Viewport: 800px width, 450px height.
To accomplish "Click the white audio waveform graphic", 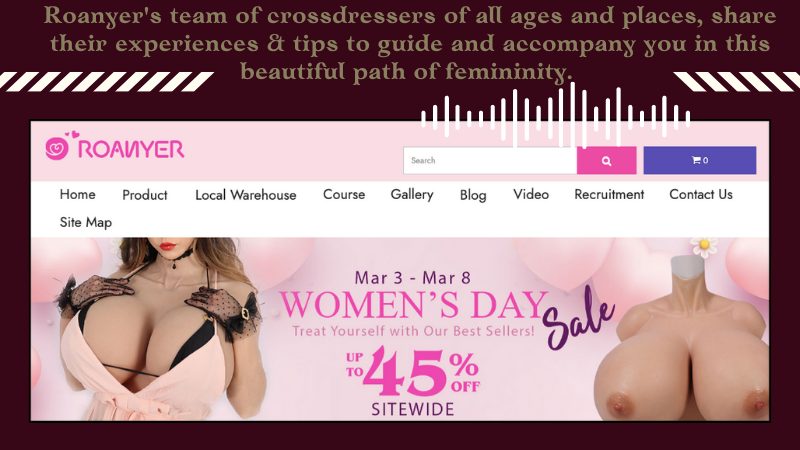I will (x=556, y=116).
